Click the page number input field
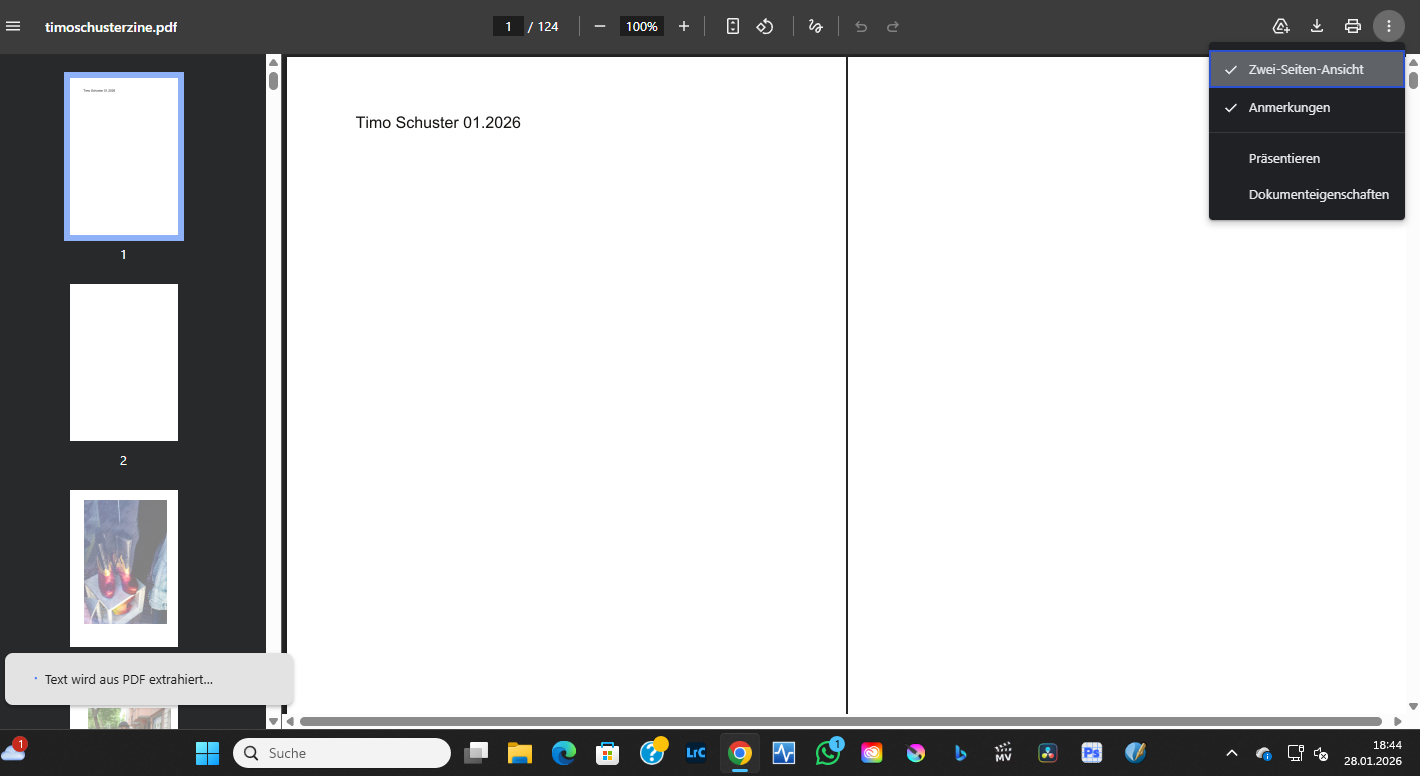 point(508,26)
